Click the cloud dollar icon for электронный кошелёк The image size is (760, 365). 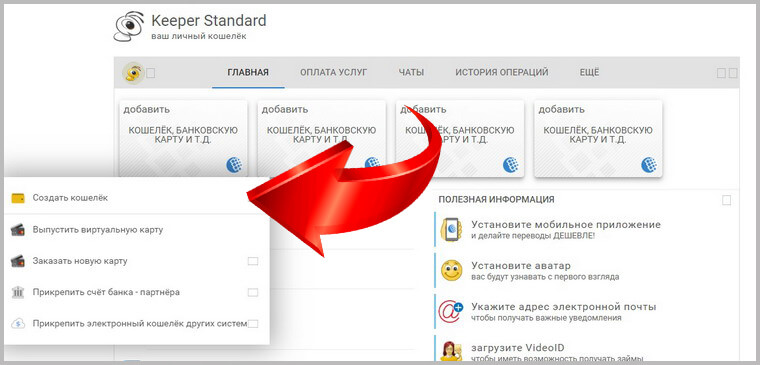point(17,323)
